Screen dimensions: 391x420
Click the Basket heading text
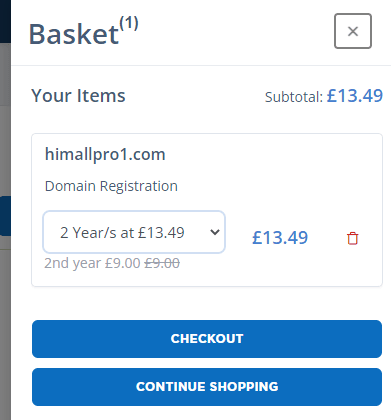(74, 34)
